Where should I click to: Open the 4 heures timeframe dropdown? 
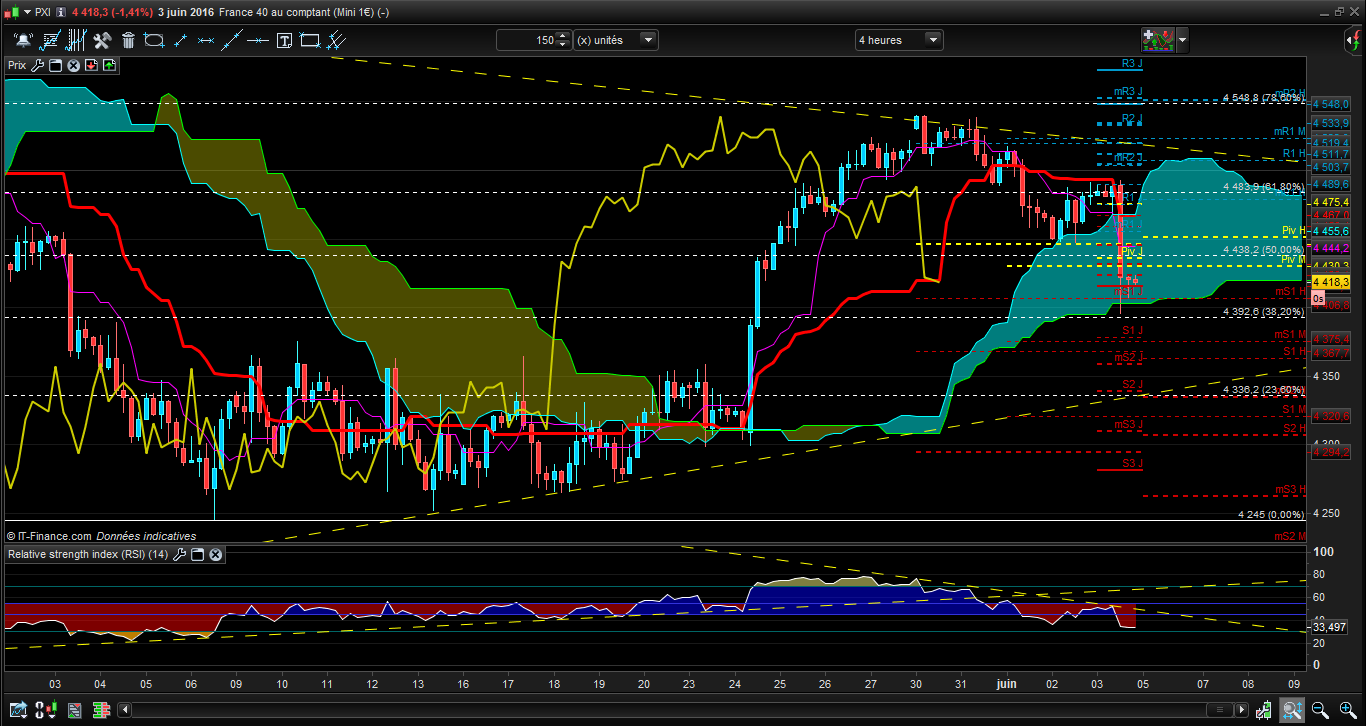(x=933, y=40)
